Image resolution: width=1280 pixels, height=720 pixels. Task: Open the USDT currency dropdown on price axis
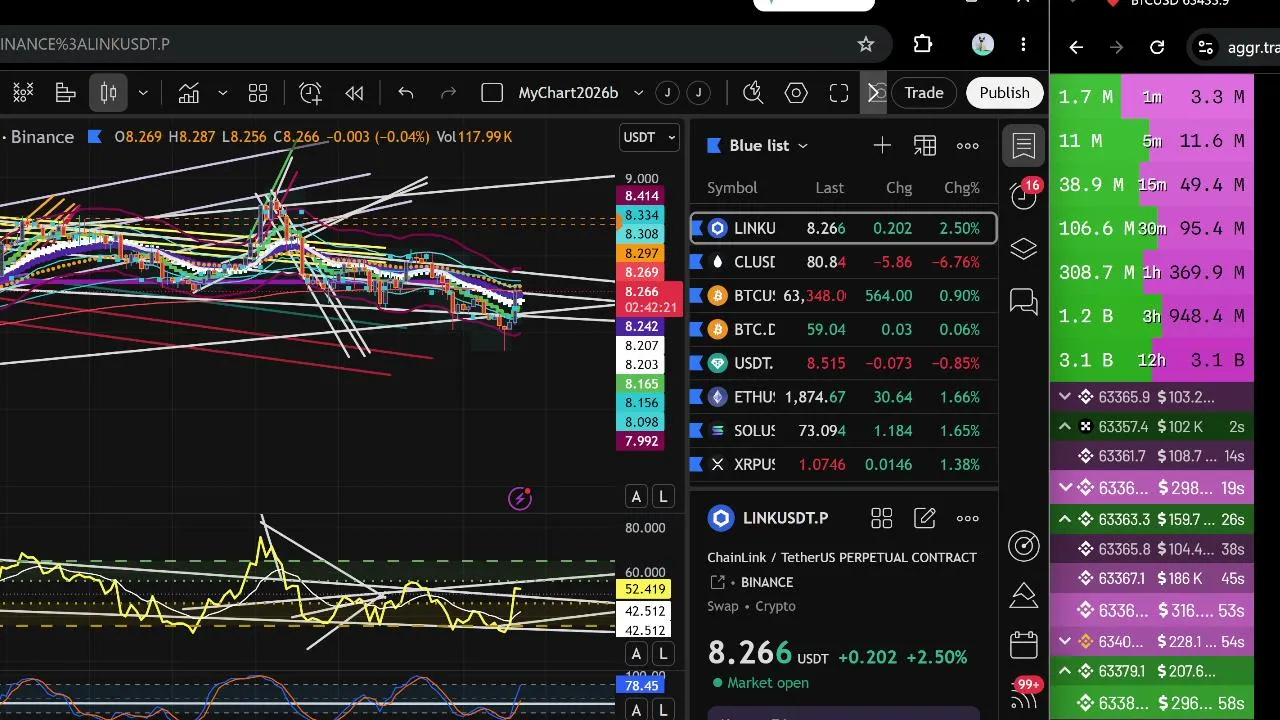pos(650,137)
